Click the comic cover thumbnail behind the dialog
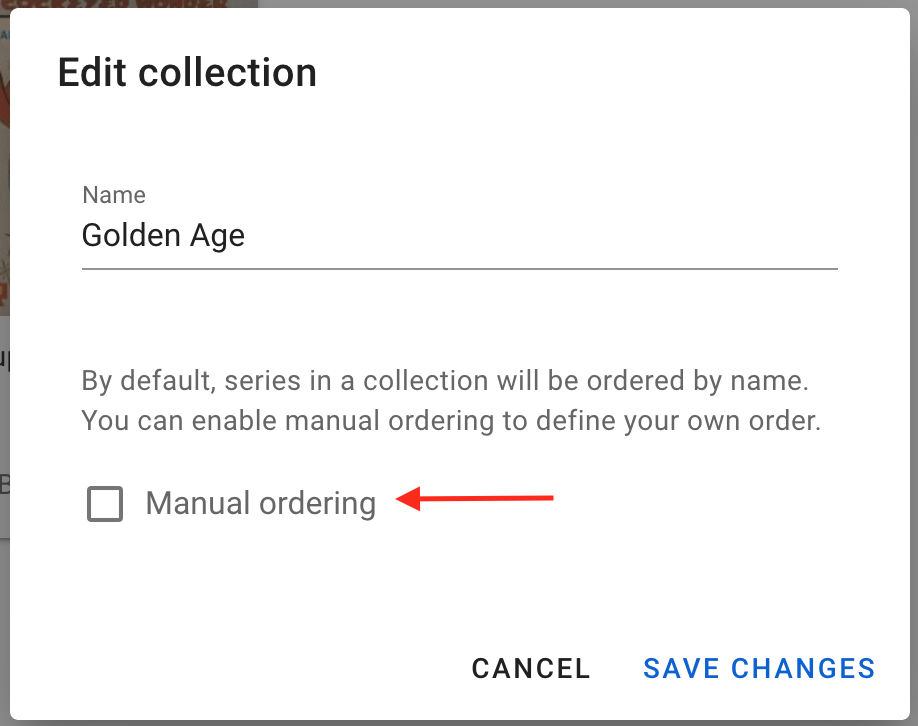This screenshot has height=726, width=918. 4,150
